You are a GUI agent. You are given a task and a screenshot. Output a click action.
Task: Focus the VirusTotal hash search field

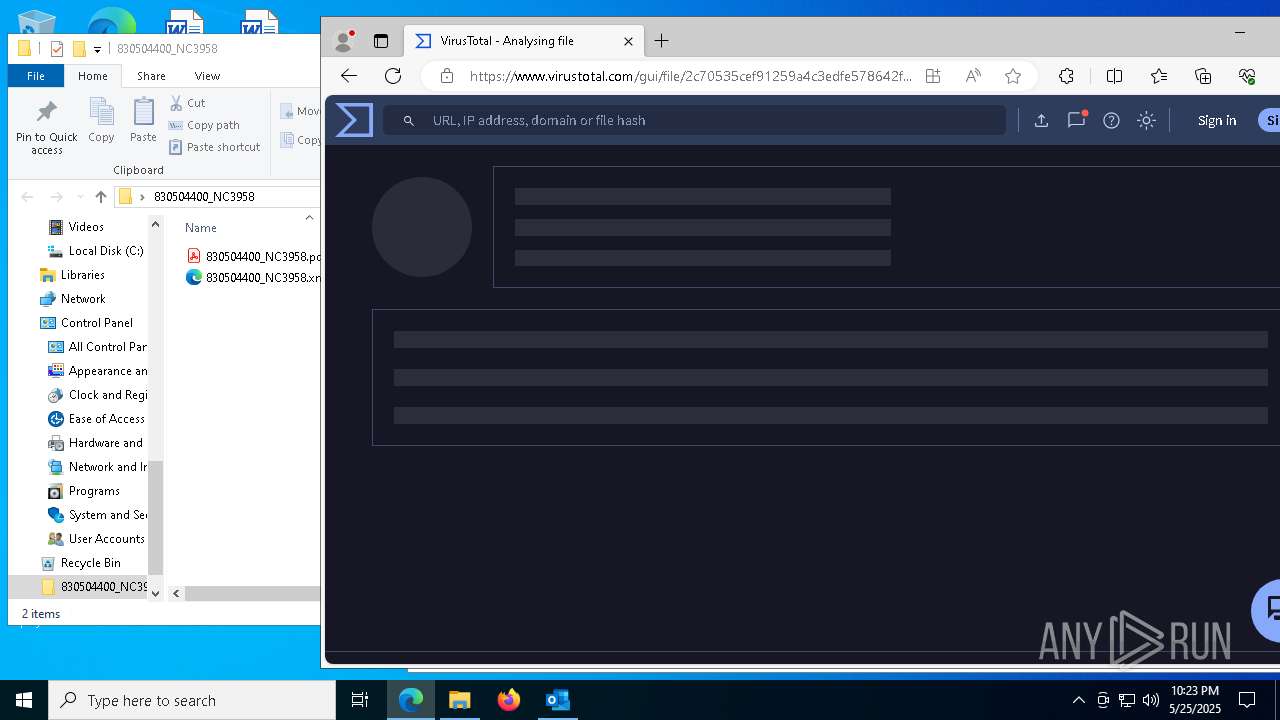coord(694,120)
